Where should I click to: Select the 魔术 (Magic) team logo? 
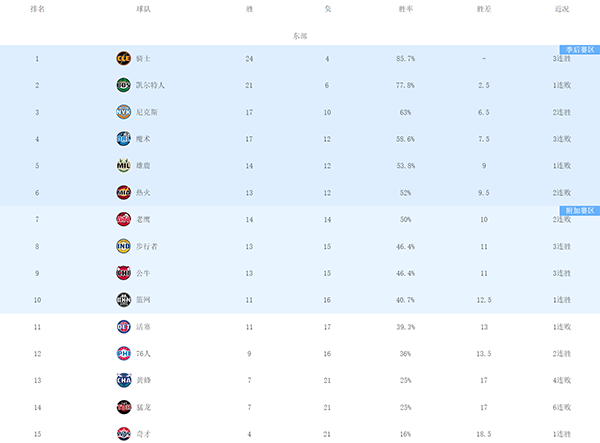(x=123, y=139)
